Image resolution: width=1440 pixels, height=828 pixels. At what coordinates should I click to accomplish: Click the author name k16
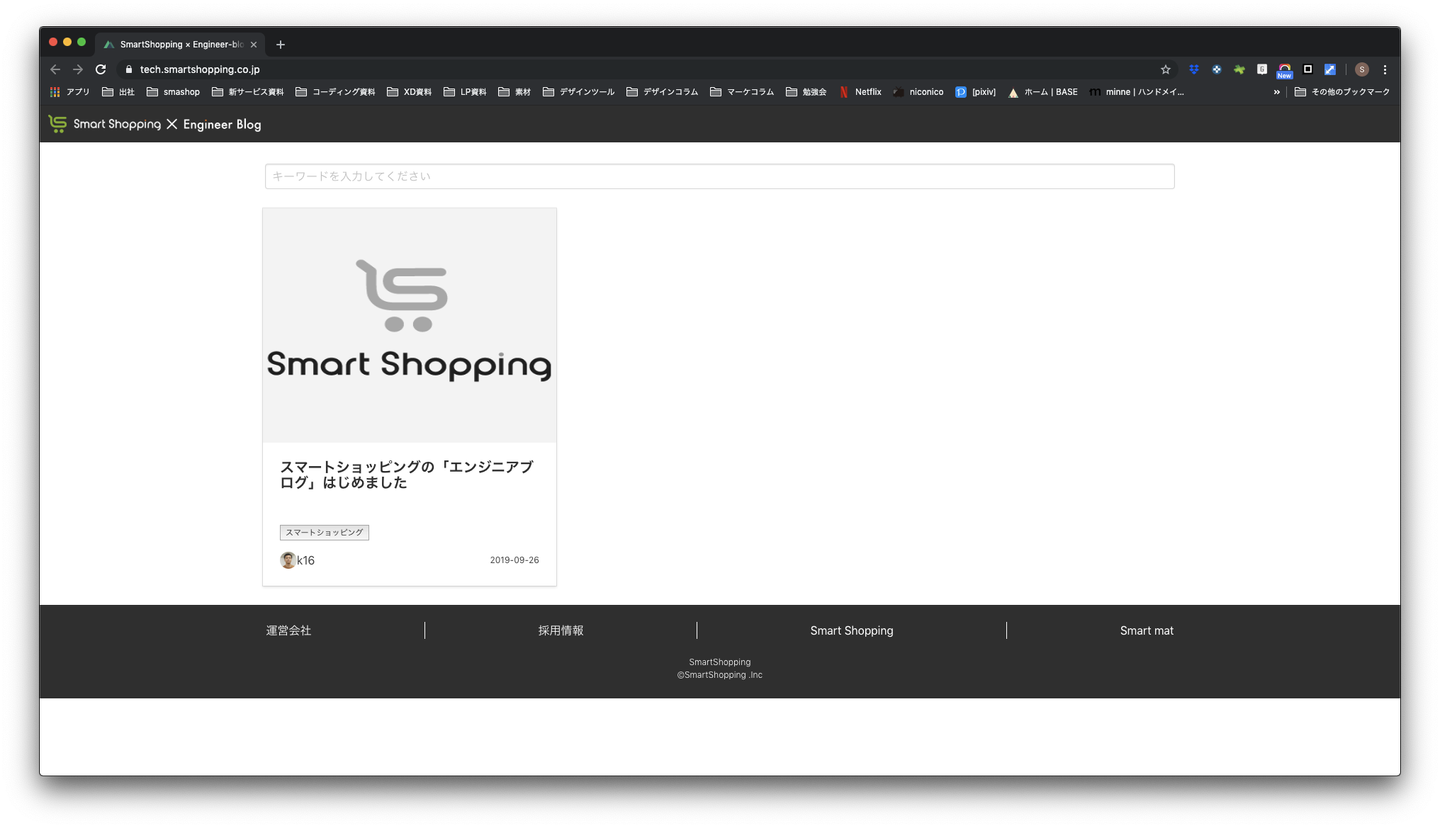pos(306,561)
